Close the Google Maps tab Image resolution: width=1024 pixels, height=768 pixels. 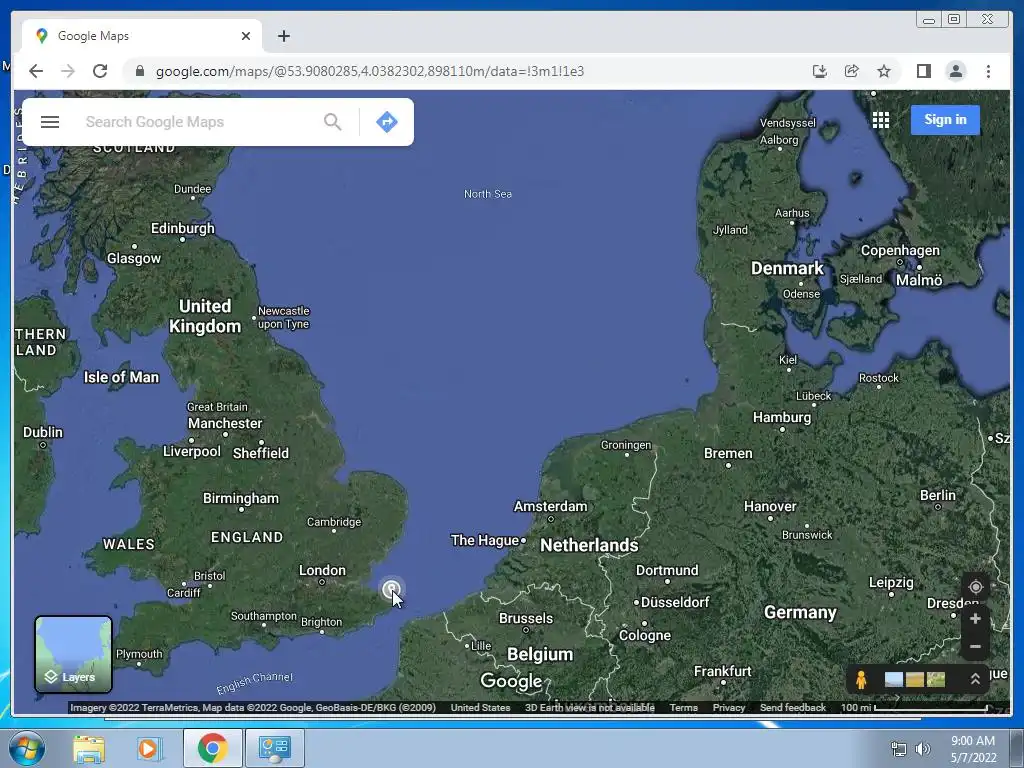tap(246, 36)
